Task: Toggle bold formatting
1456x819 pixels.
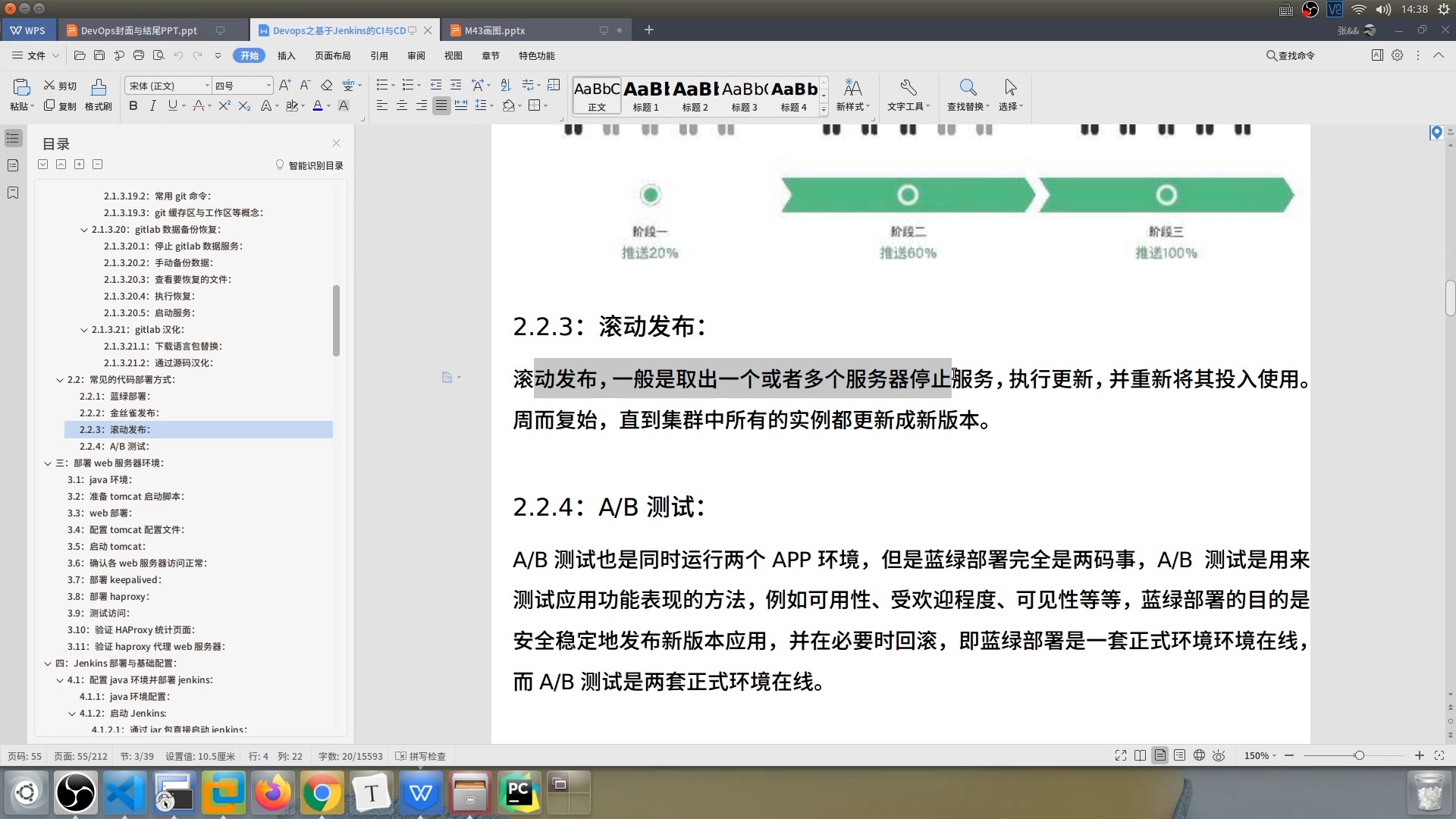Action: click(133, 105)
